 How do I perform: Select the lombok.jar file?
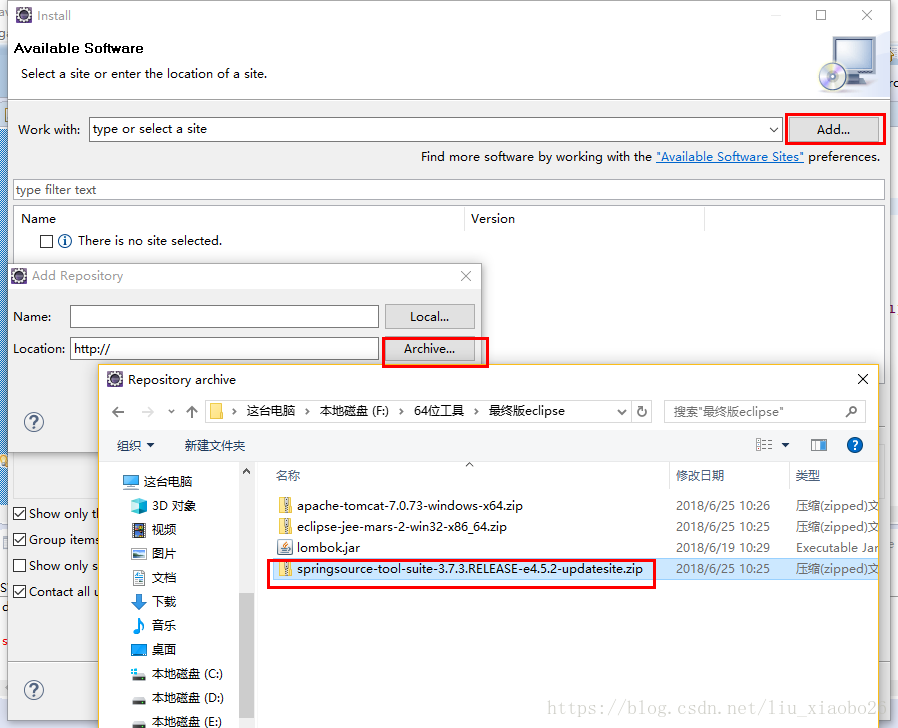(328, 548)
